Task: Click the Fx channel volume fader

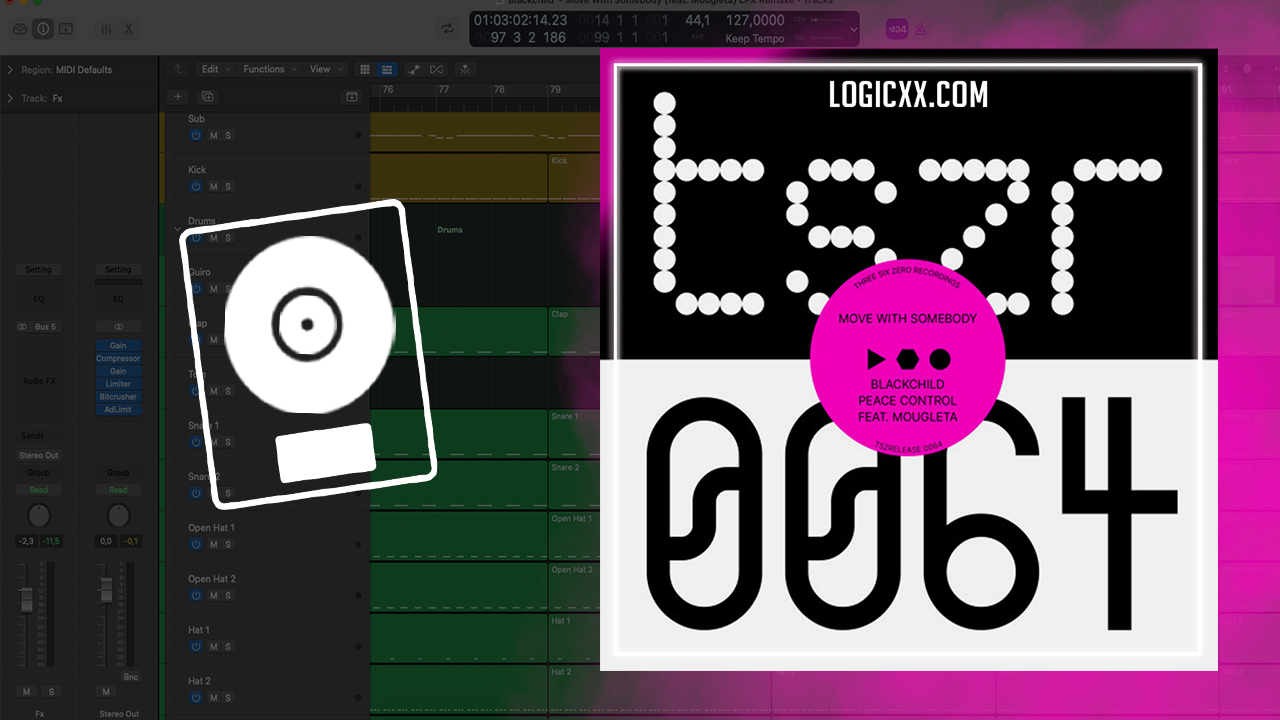Action: click(27, 601)
